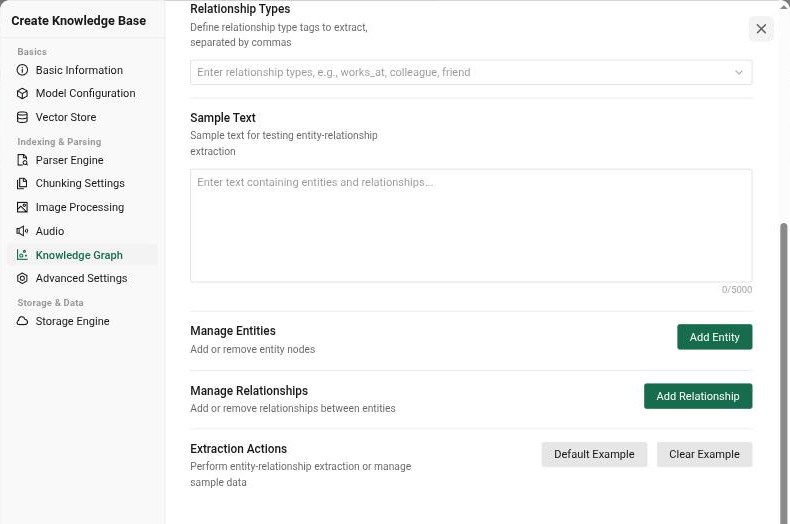
Task: Click the Add Entity button
Action: [714, 337]
